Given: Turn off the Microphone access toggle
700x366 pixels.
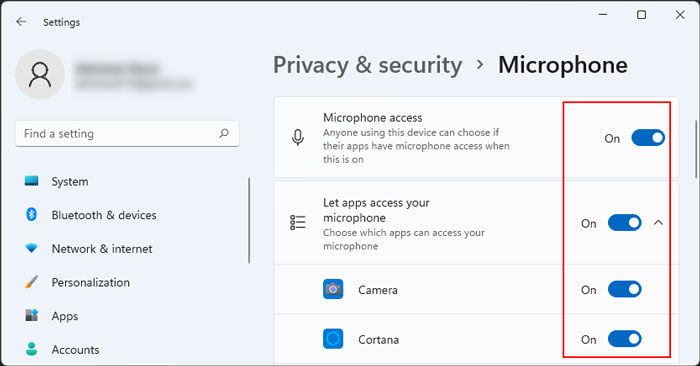Looking at the screenshot, I should point(648,138).
